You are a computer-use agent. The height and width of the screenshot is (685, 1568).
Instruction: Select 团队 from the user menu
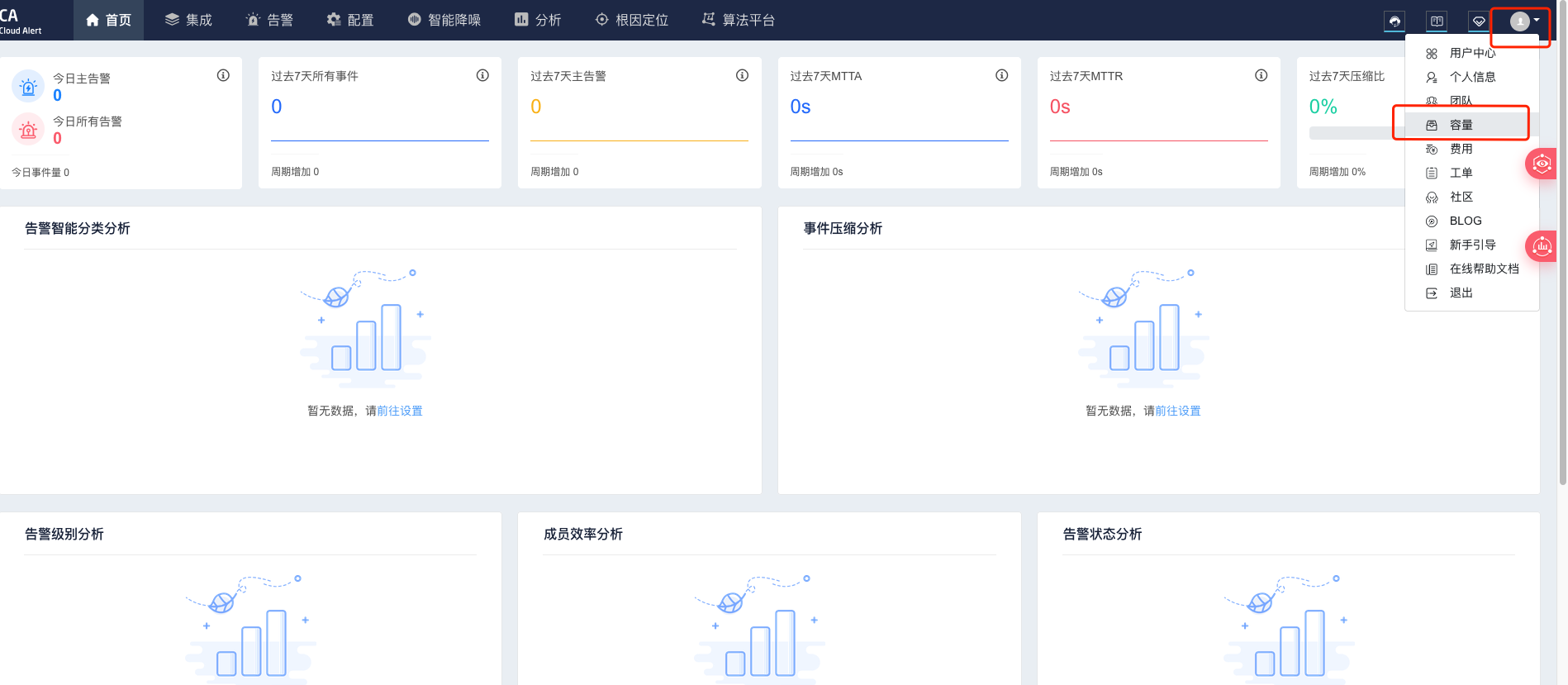1471,101
